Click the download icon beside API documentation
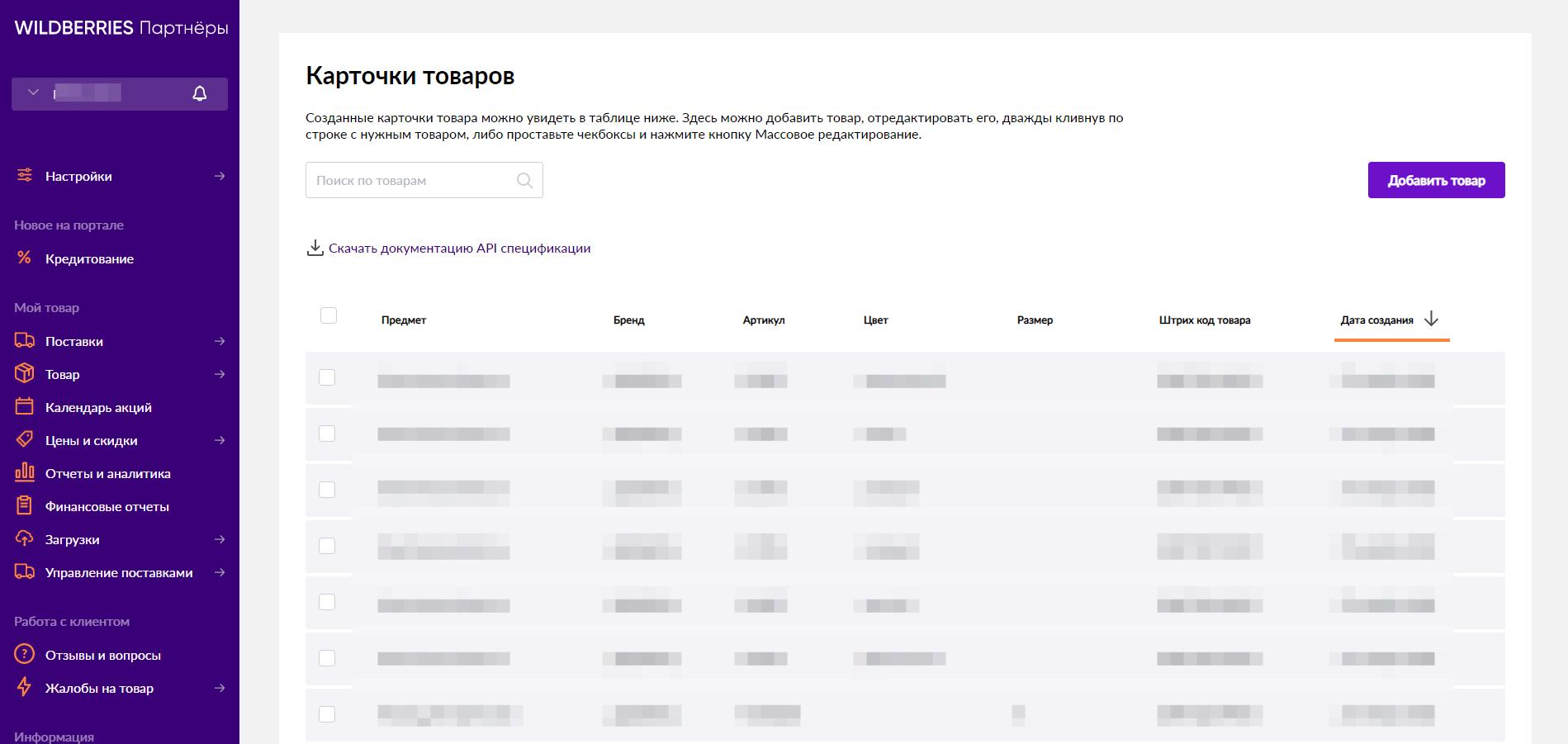 pyautogui.click(x=315, y=248)
